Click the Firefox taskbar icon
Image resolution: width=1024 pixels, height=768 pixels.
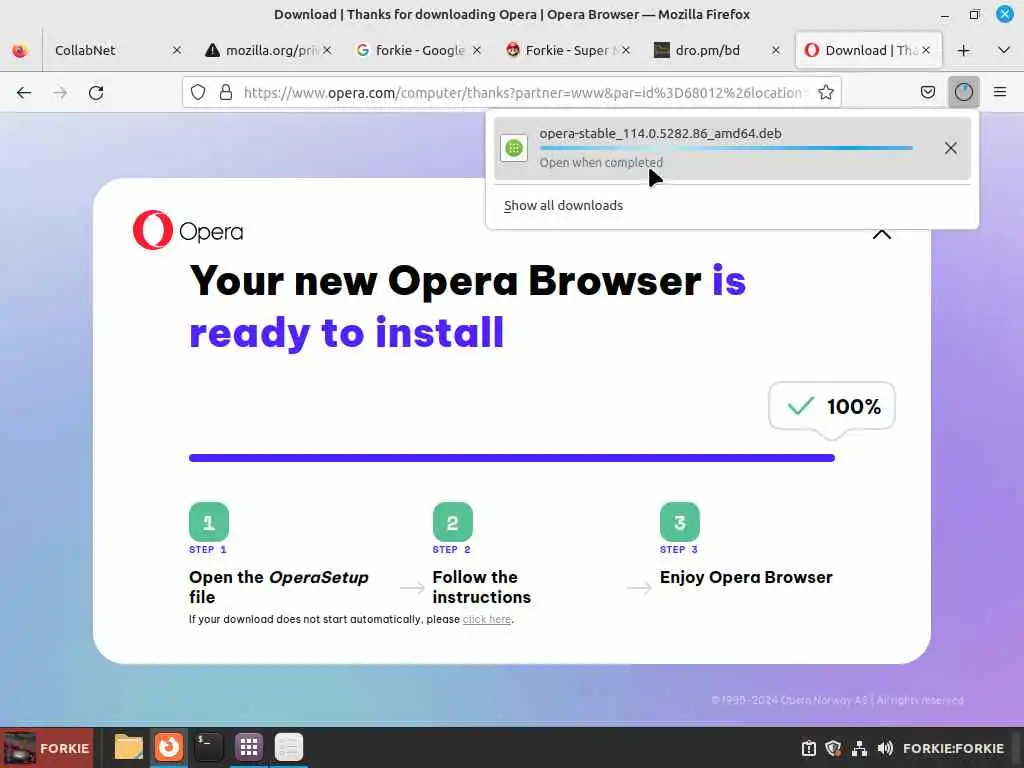click(168, 747)
